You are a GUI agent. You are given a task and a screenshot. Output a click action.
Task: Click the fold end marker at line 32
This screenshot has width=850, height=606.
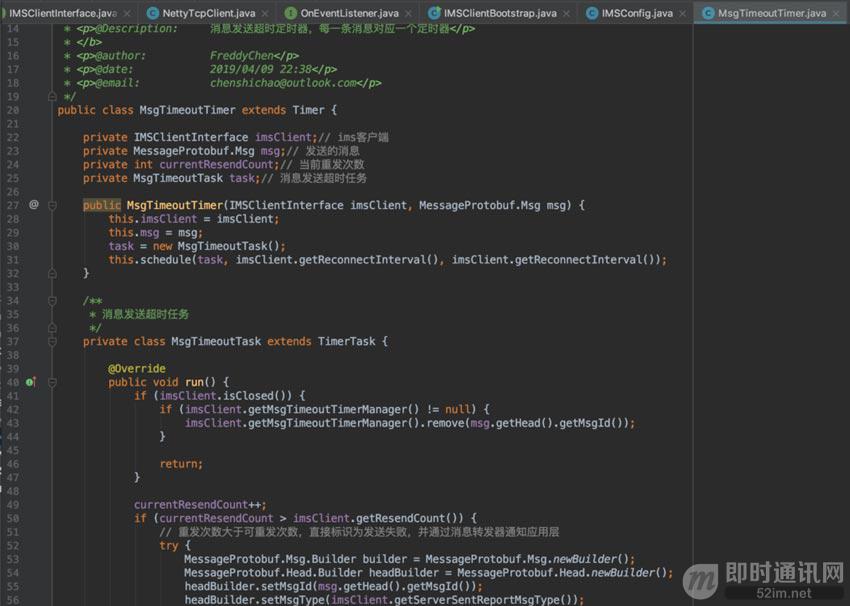tap(52, 273)
